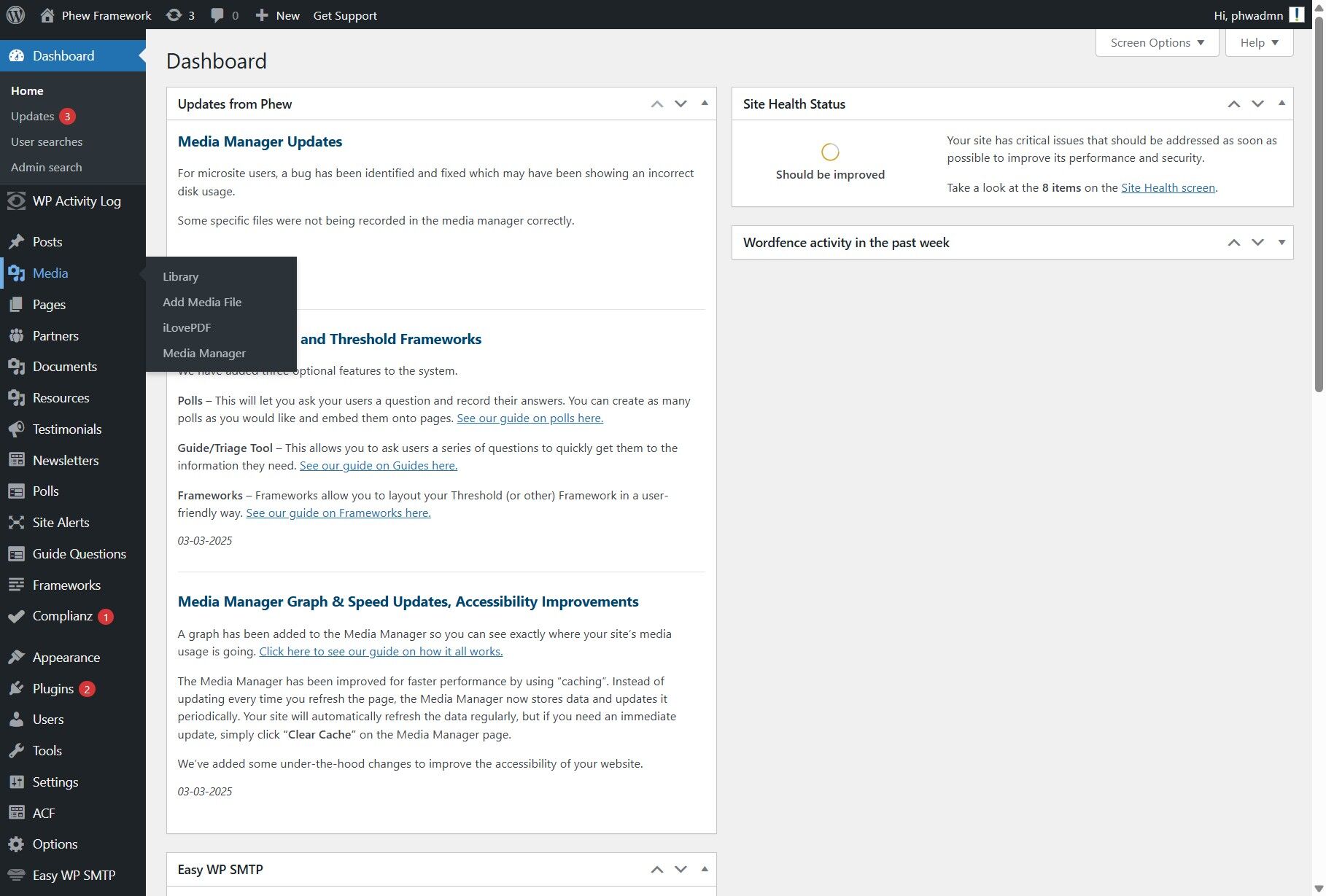Collapse the Site Health Status panel
The width and height of the screenshot is (1326, 896).
tap(1282, 104)
